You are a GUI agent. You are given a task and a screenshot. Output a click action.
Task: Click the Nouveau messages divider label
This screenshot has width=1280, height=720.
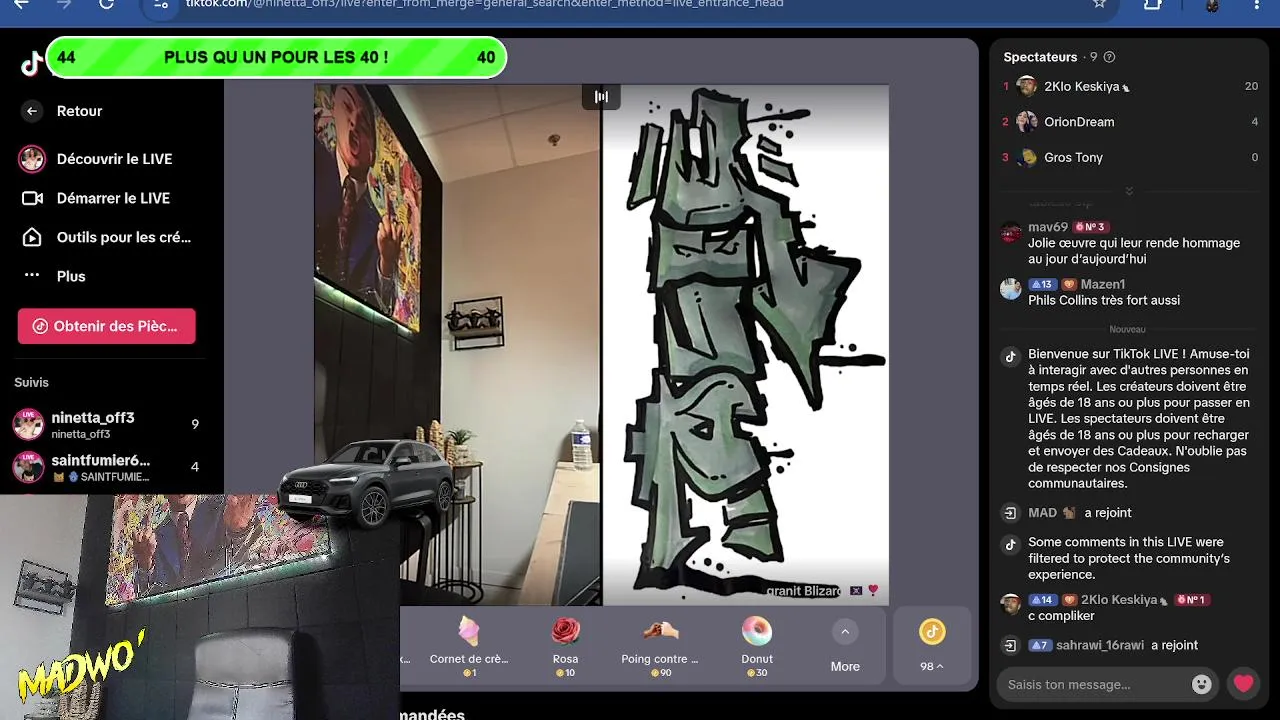tap(1127, 329)
